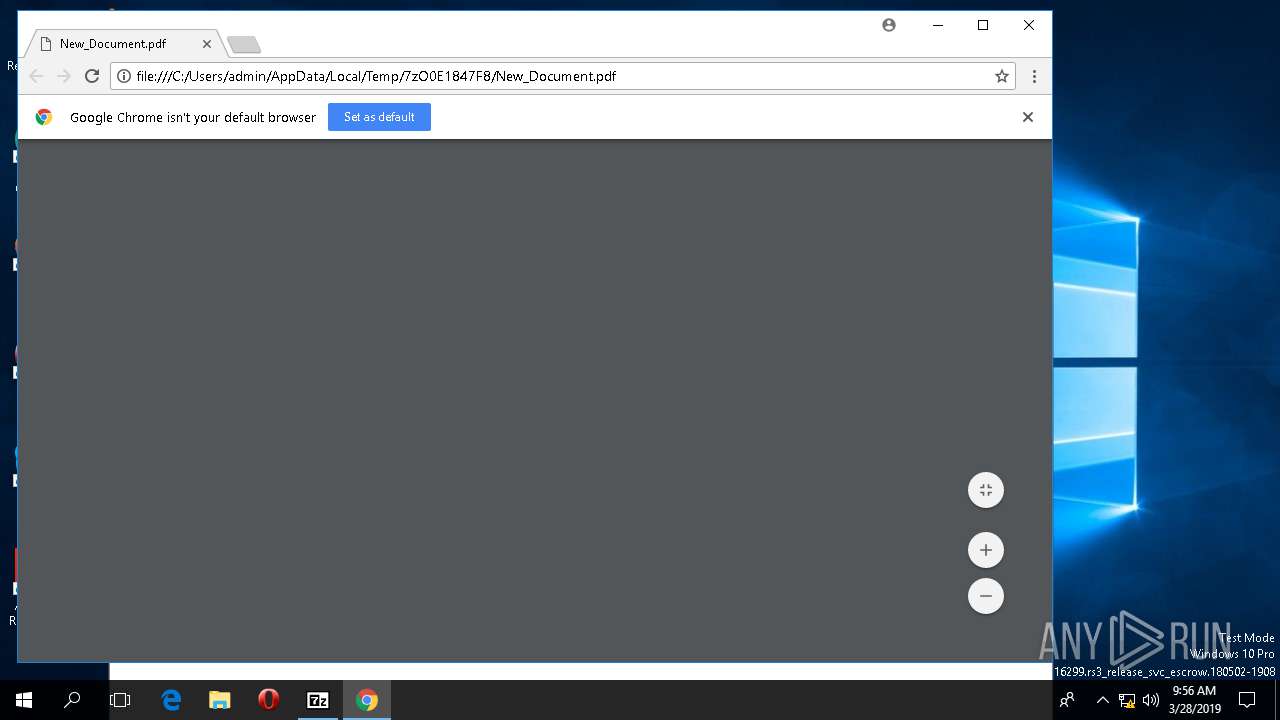Bookmark this page with star icon
Viewport: 1280px width, 720px height.
(x=1001, y=76)
